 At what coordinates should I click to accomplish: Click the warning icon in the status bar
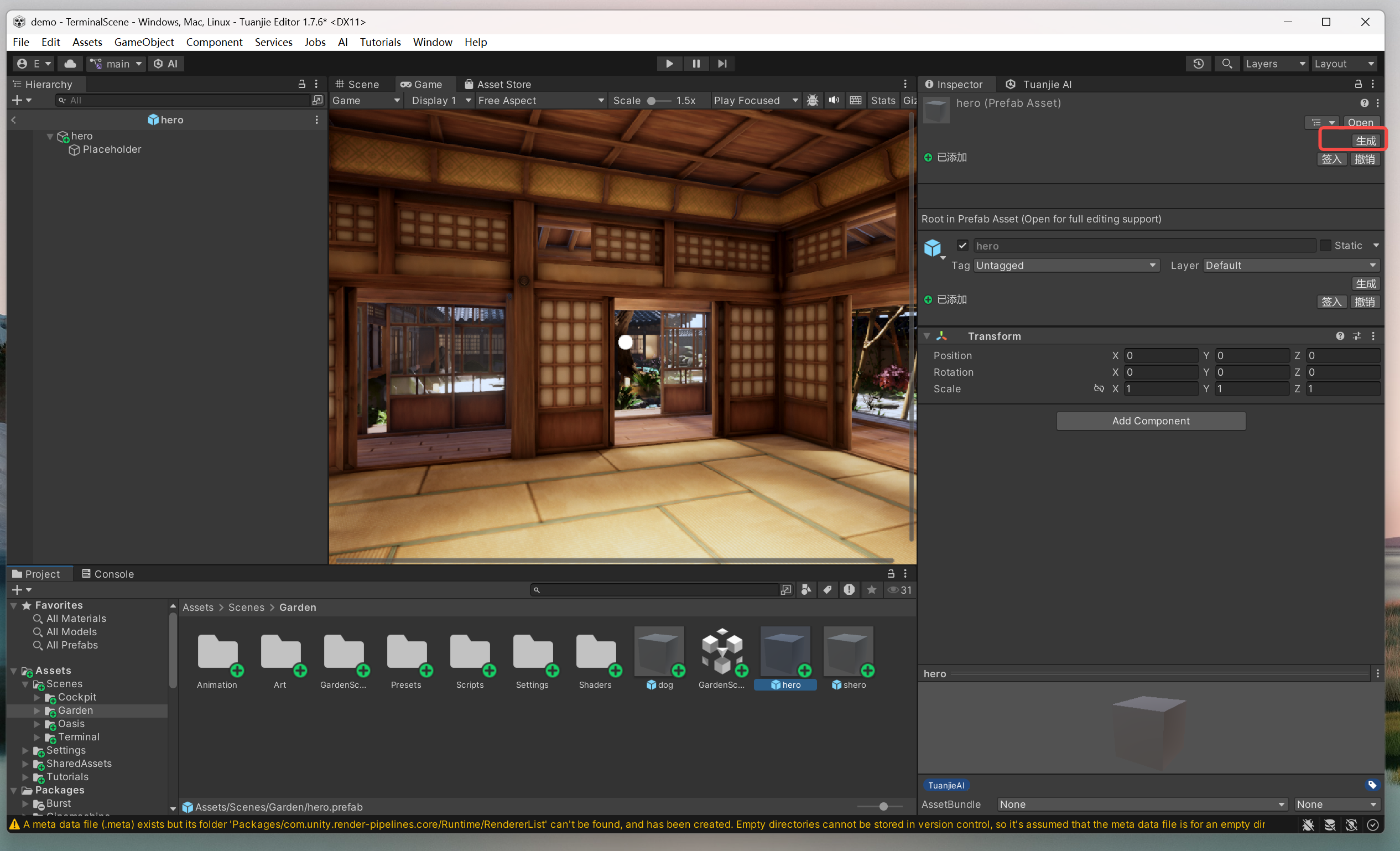click(15, 824)
